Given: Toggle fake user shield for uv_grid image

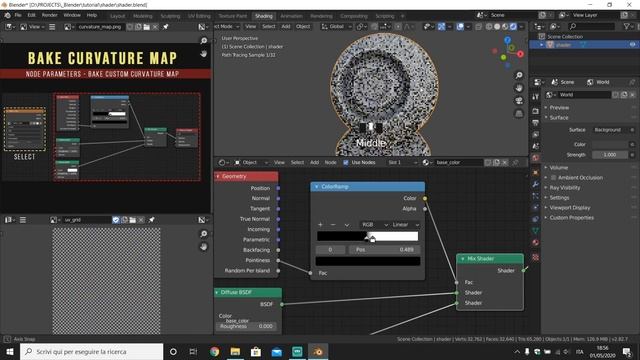Looking at the screenshot, I should 116,220.
